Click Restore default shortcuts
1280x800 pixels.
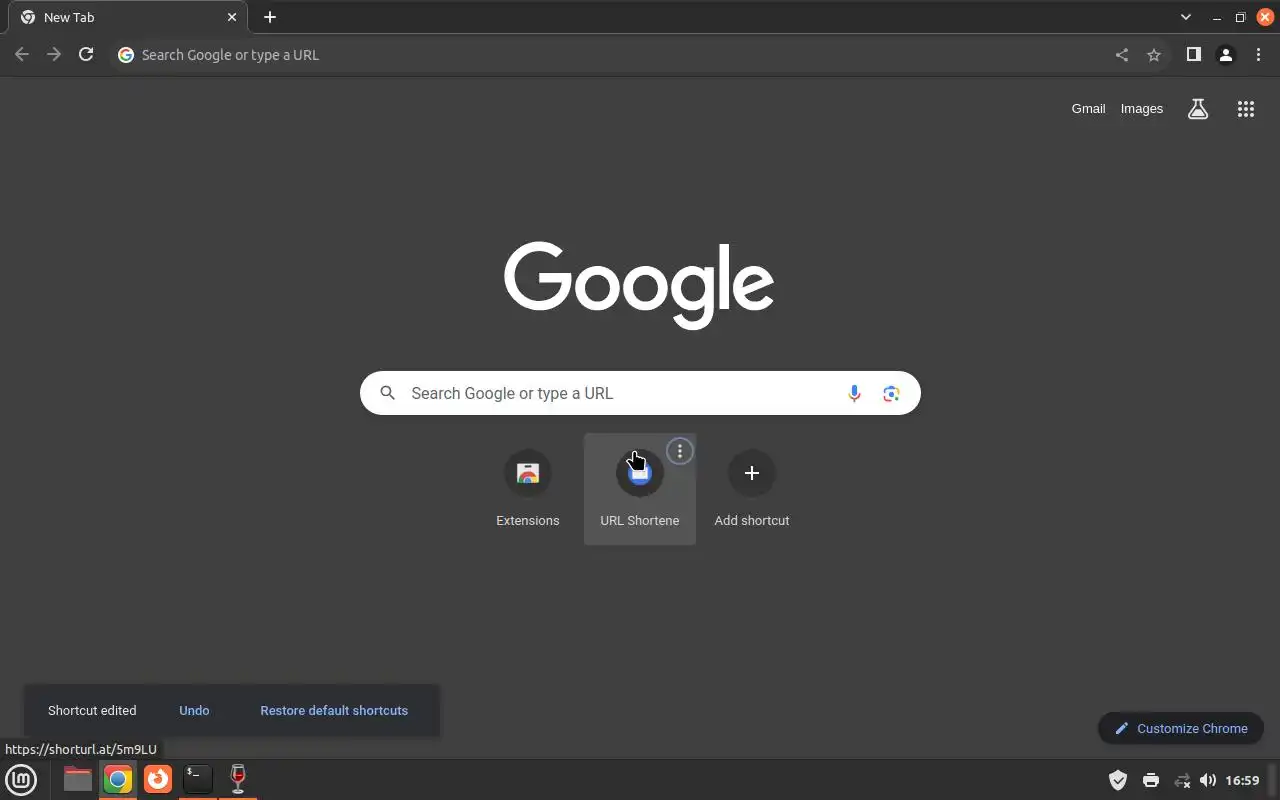pyautogui.click(x=334, y=710)
